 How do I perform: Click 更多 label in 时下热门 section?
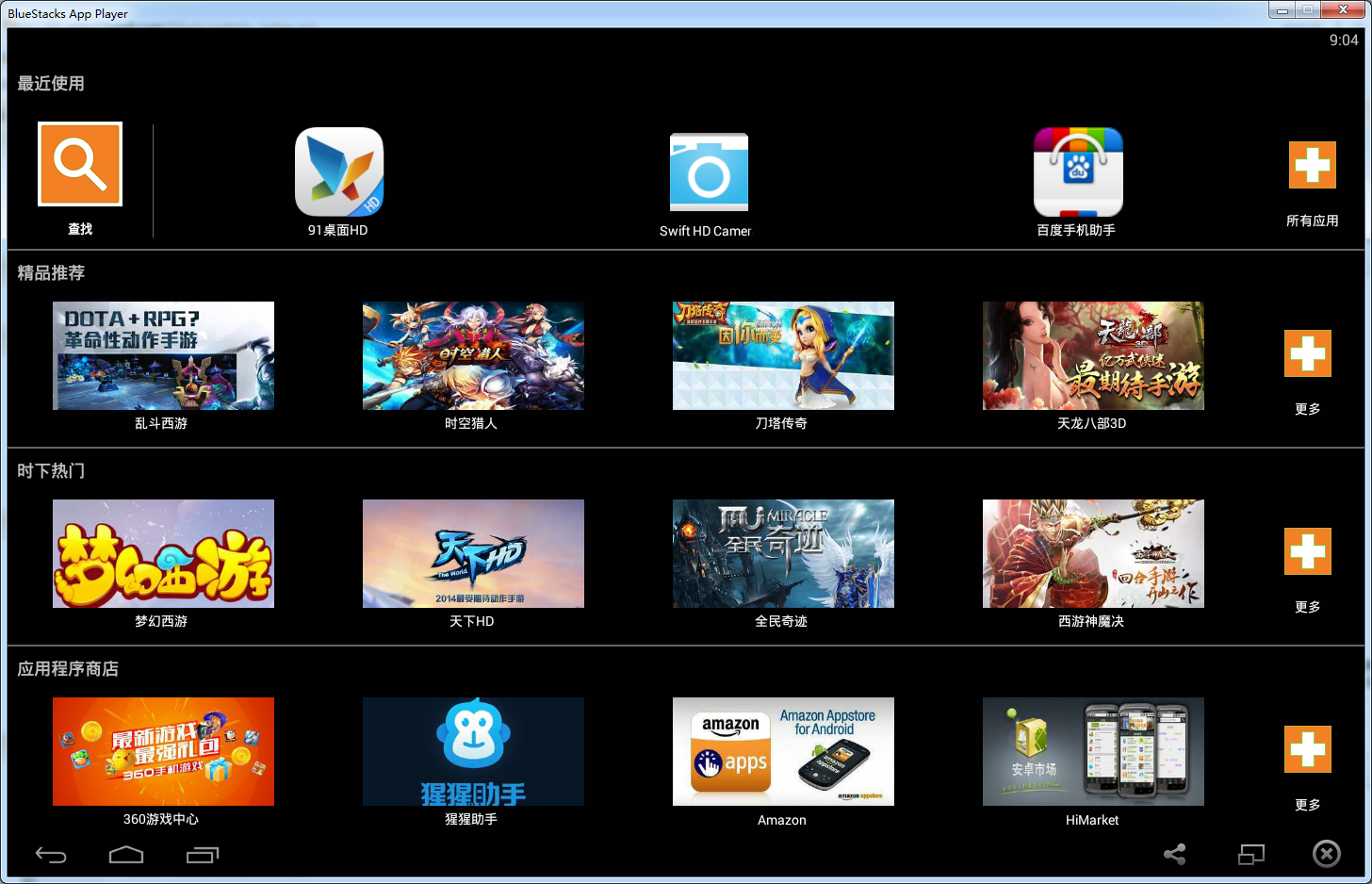(1308, 607)
